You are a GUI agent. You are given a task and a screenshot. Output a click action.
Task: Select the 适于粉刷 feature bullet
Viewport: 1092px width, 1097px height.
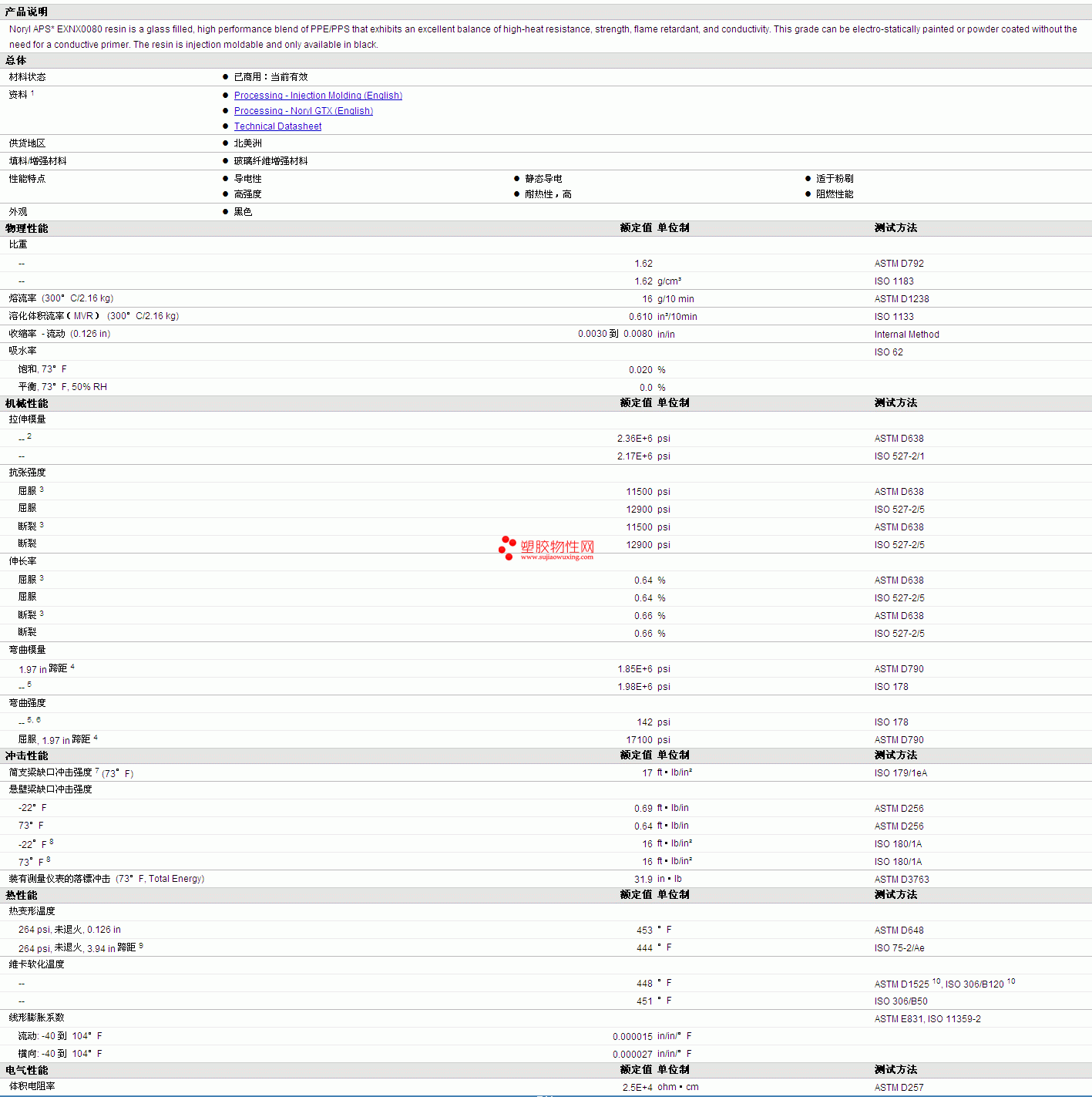coord(835,179)
